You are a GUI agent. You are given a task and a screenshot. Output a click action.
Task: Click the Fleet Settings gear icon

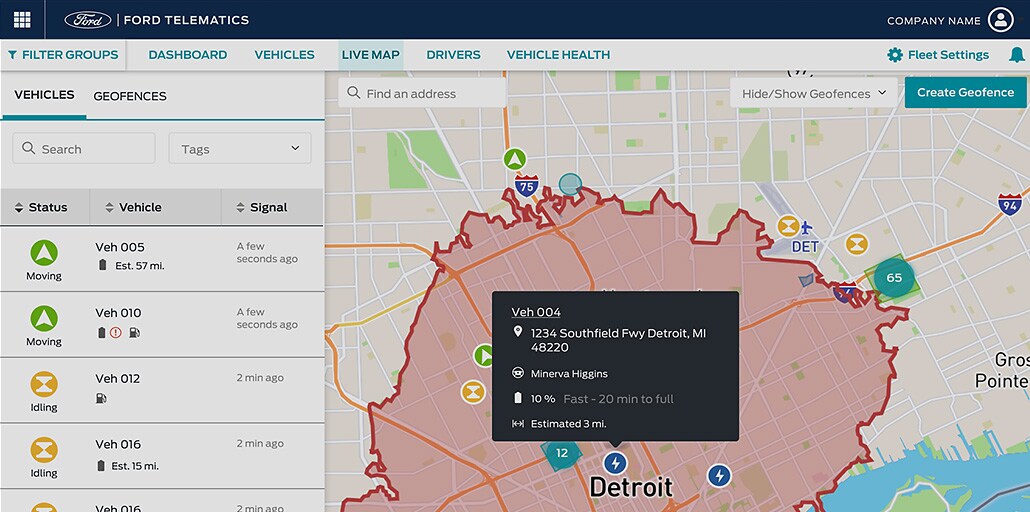click(895, 55)
